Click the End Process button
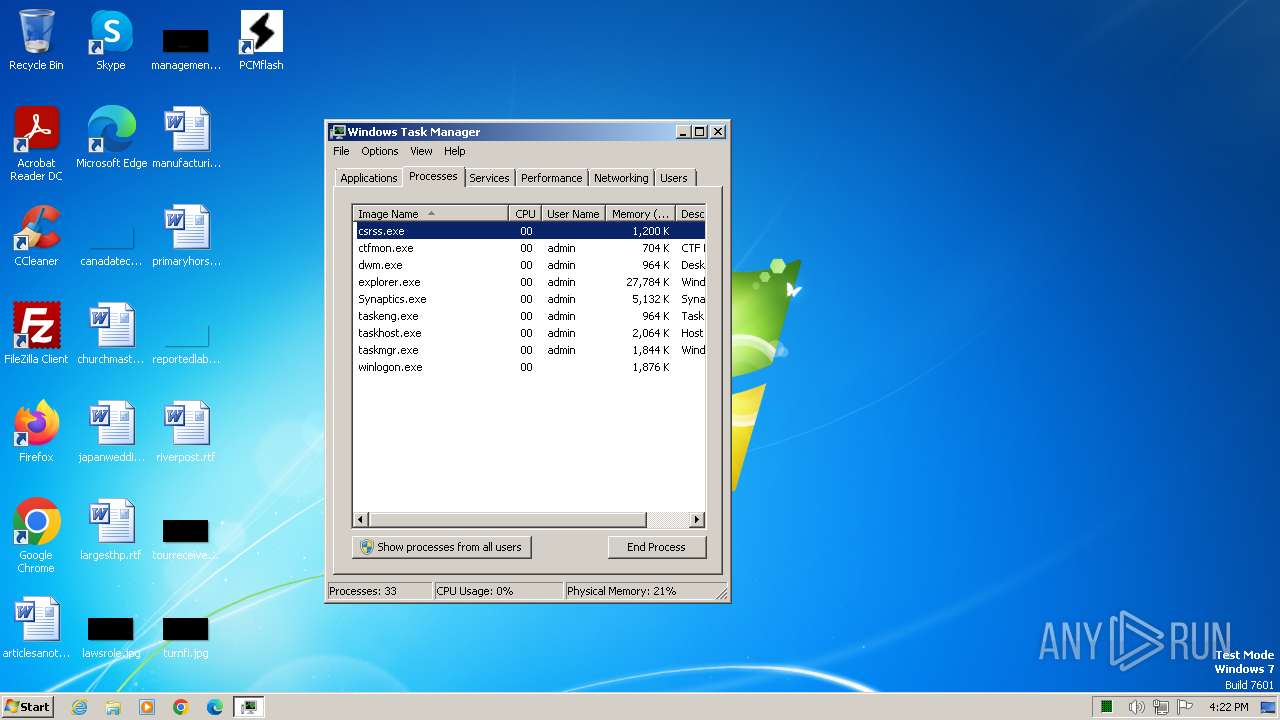Viewport: 1280px width, 720px height. [x=656, y=547]
